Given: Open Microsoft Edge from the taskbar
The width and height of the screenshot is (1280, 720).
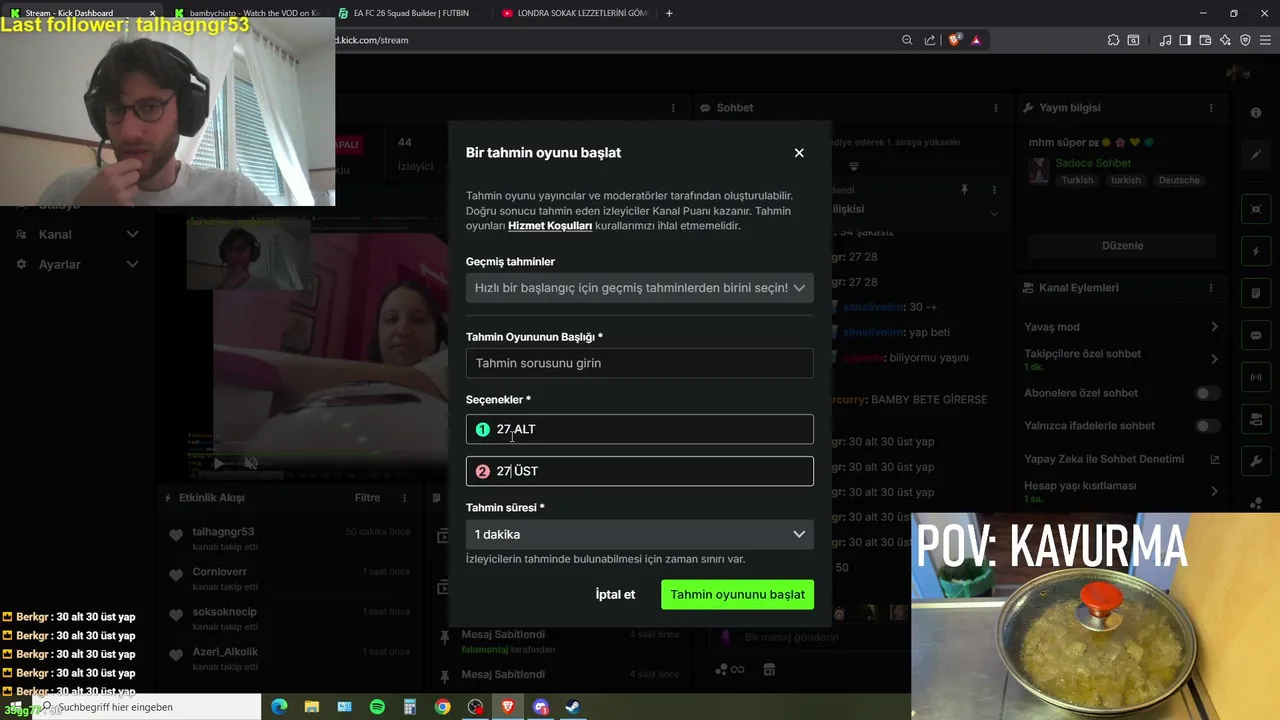Looking at the screenshot, I should [279, 707].
